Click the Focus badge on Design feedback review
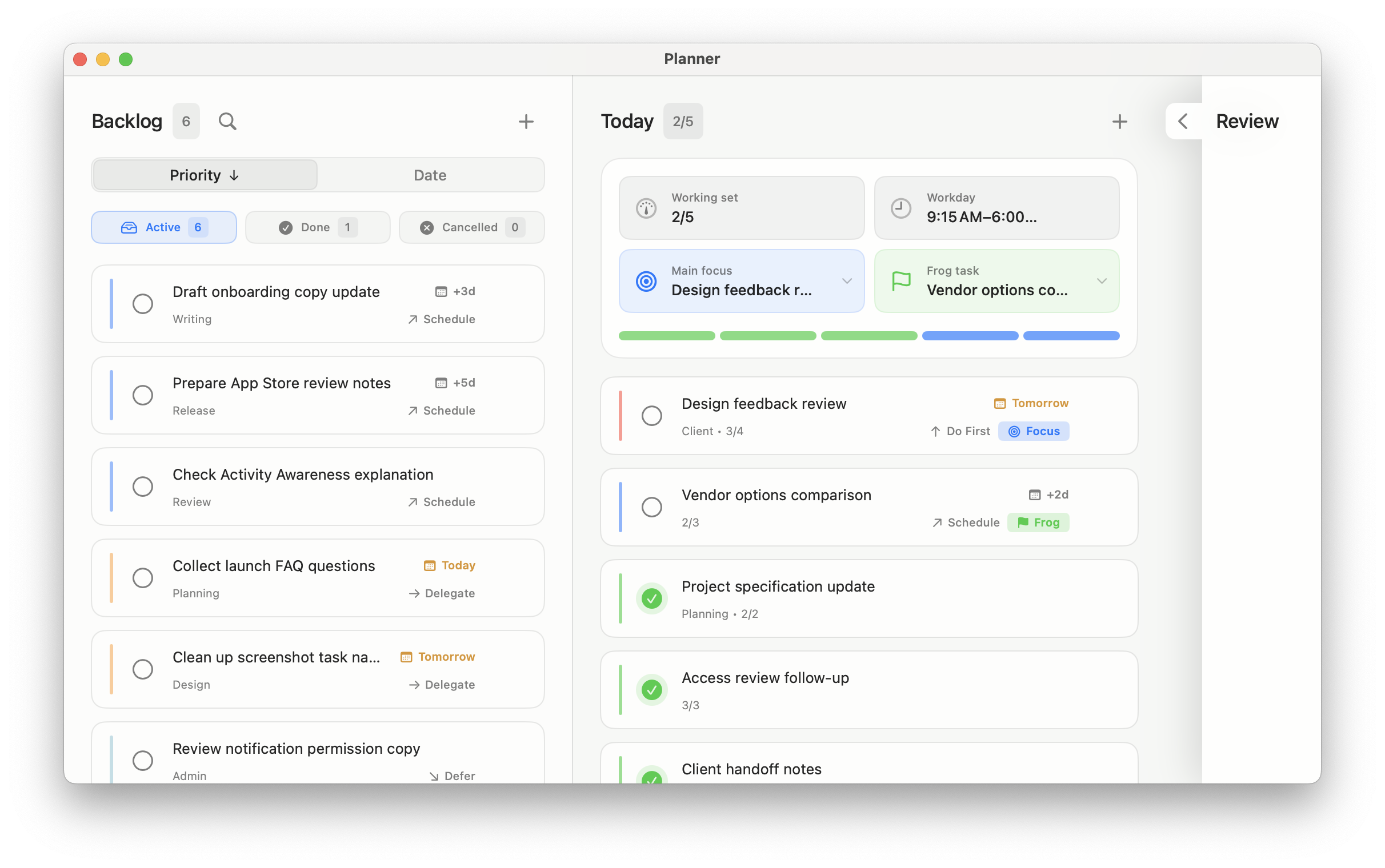Screen dimensions: 1385x868 point(1034,431)
